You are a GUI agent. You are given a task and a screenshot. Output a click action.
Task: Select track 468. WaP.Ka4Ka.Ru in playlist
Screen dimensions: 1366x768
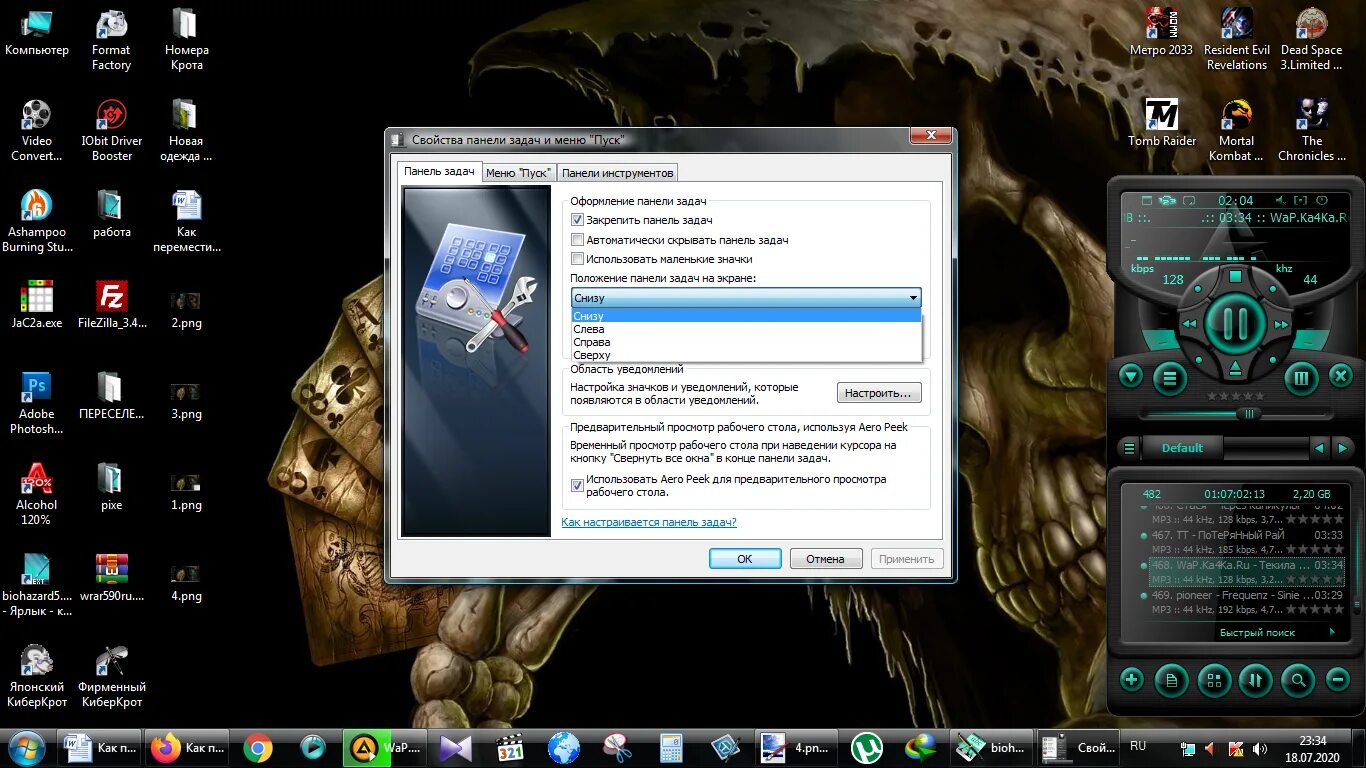pyautogui.click(x=1247, y=572)
